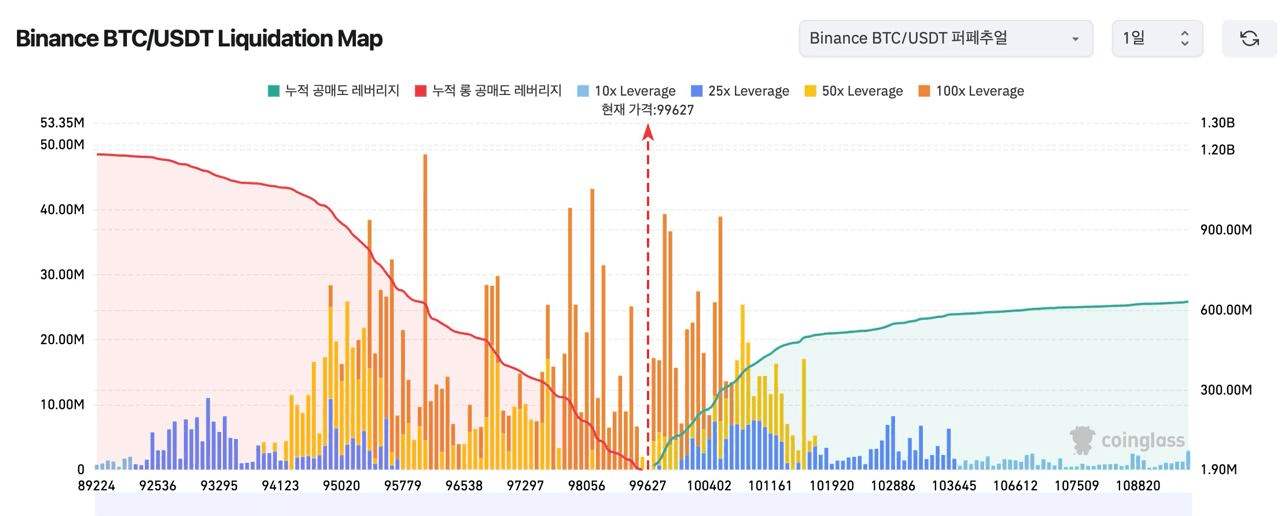This screenshot has width=1280, height=516.
Task: Open the Binance BTC/USDT 퍼페추얼 dropdown
Action: tap(945, 38)
